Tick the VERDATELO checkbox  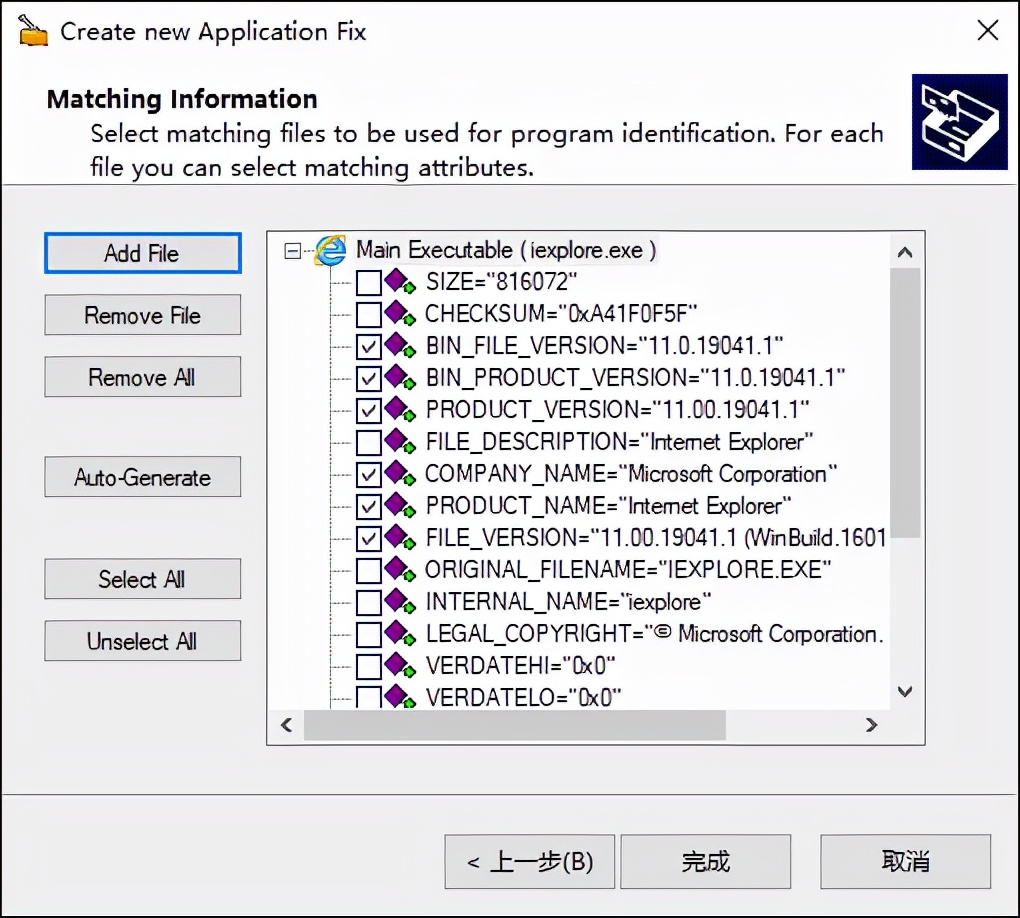(369, 697)
